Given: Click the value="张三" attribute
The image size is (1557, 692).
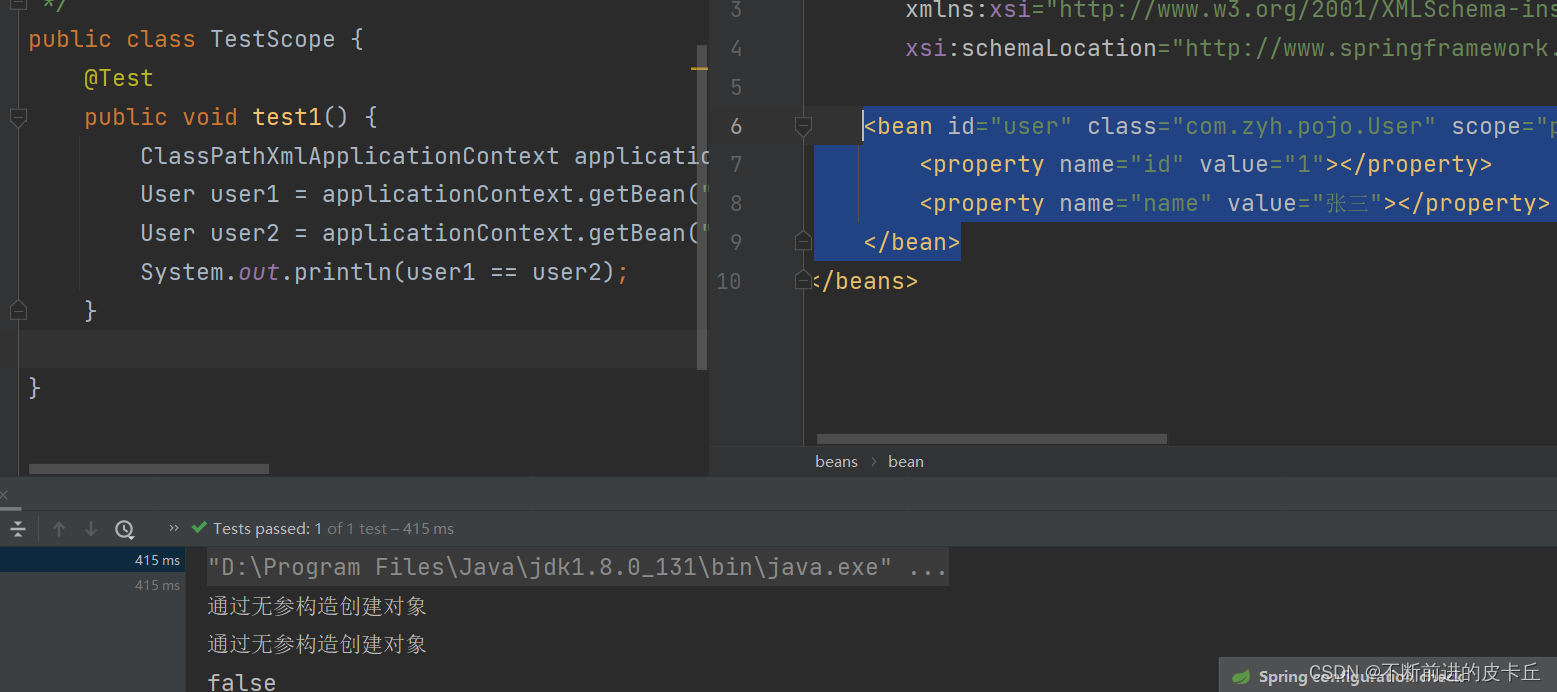Looking at the screenshot, I should click(x=1306, y=203).
